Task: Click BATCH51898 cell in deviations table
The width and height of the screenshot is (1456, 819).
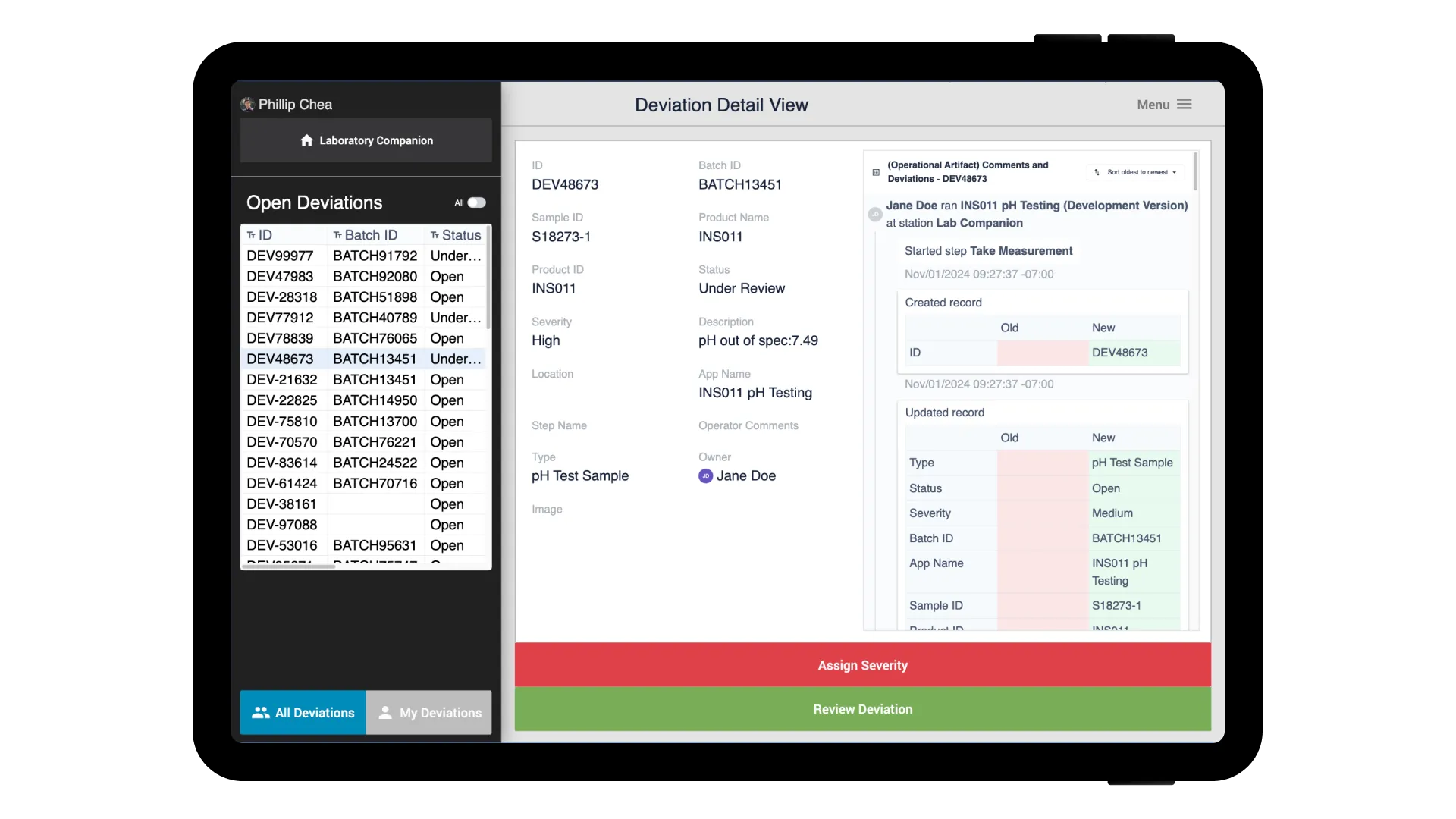Action: pos(375,297)
